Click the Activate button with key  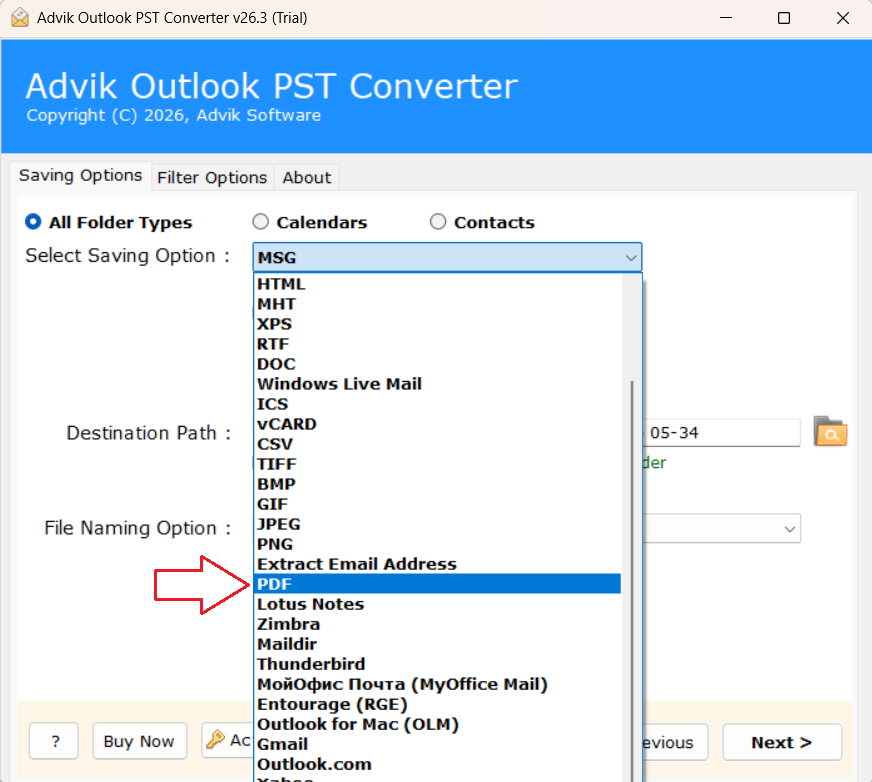pyautogui.click(x=228, y=740)
